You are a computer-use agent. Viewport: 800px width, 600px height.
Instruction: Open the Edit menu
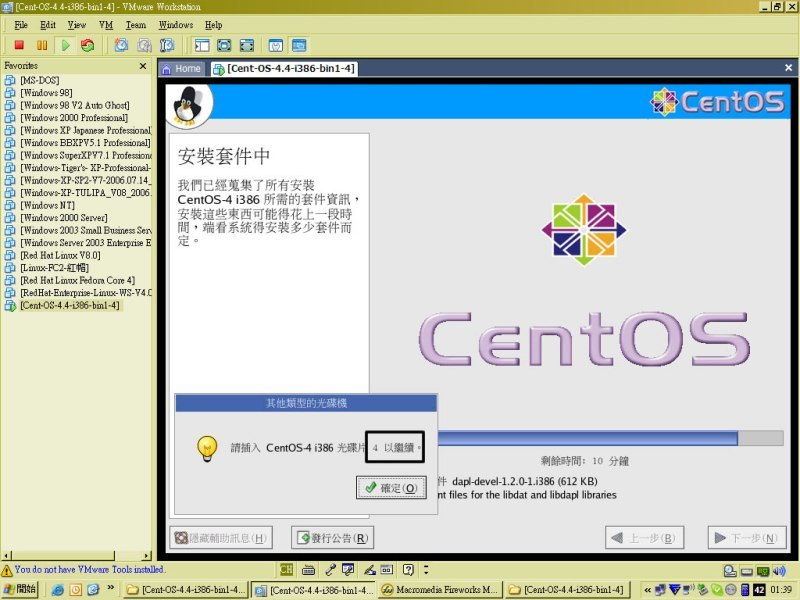pyautogui.click(x=47, y=24)
